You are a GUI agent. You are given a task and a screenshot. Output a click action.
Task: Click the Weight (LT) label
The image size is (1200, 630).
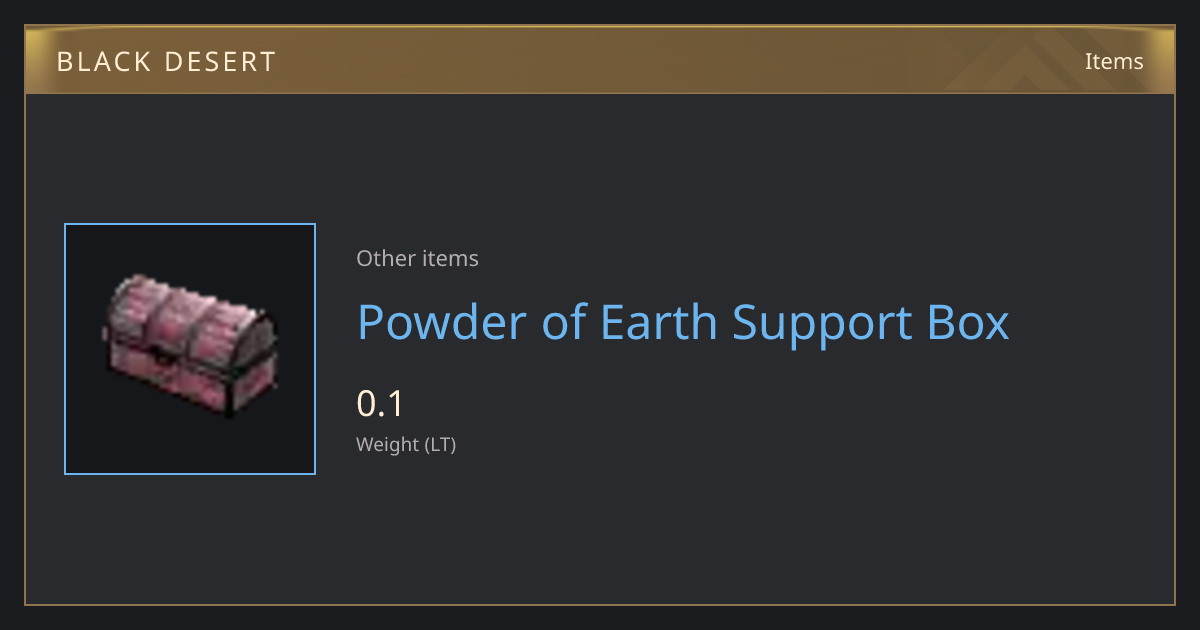click(406, 444)
